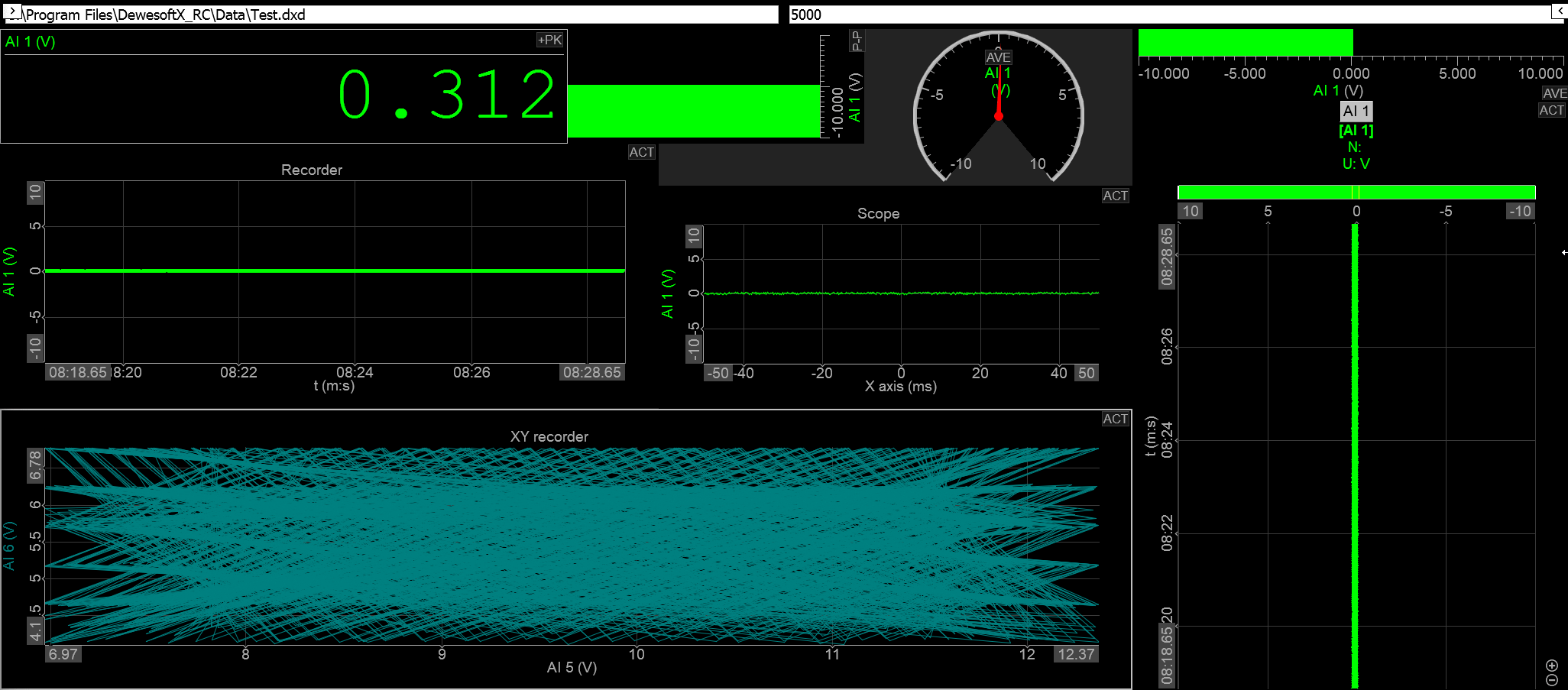1568x690 pixels.
Task: Click the XY recorder teal plot area
Action: tap(572, 546)
